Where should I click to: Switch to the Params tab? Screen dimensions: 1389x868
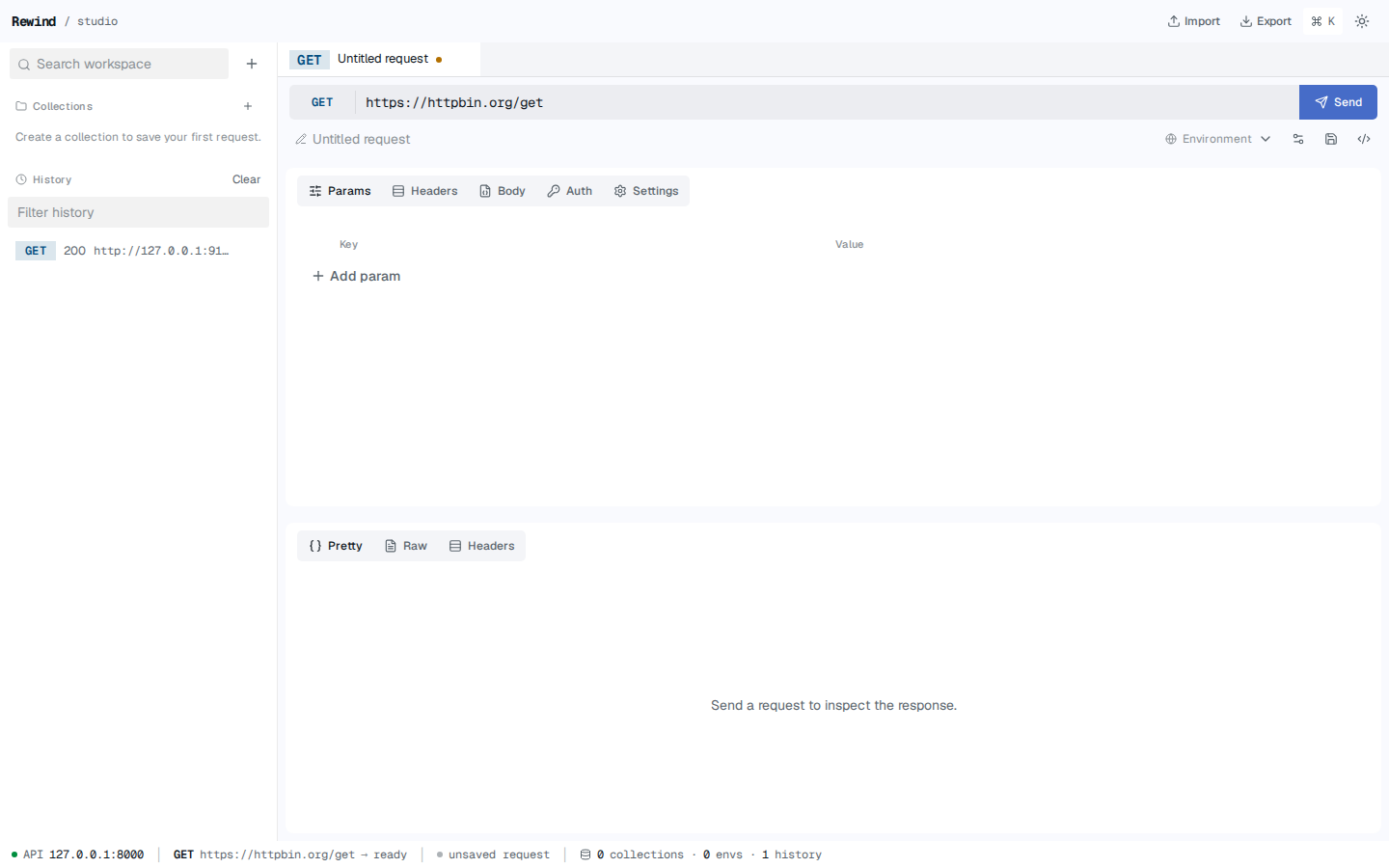click(x=340, y=191)
